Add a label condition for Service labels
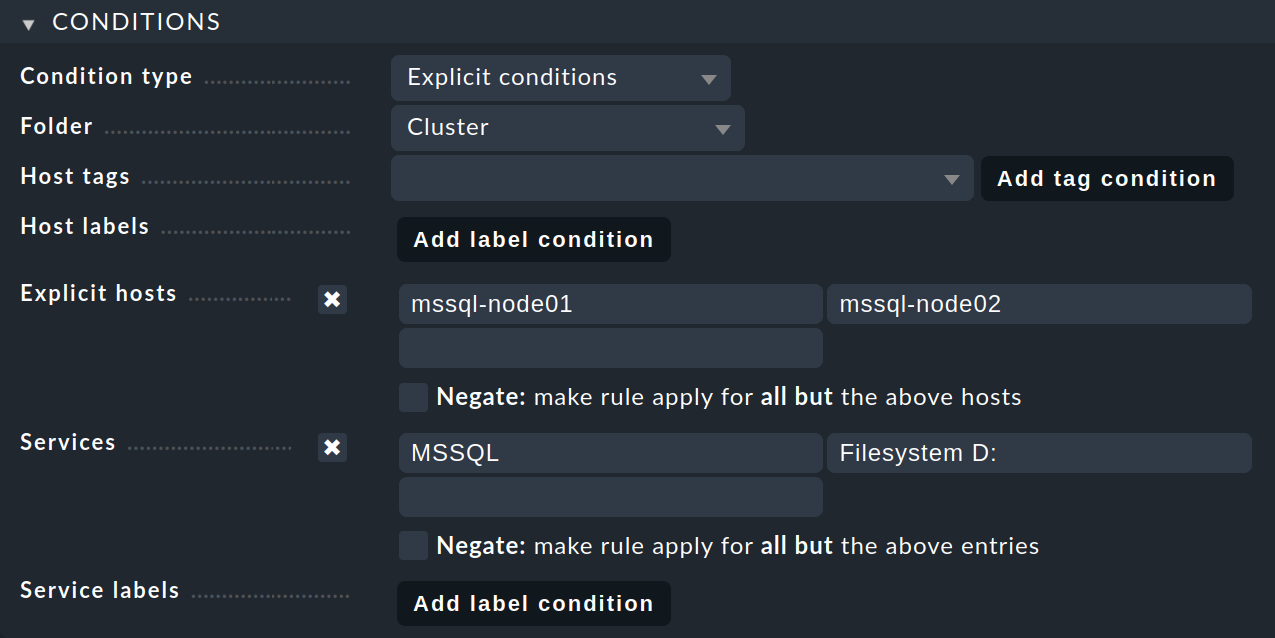1275x638 pixels. pyautogui.click(x=534, y=604)
